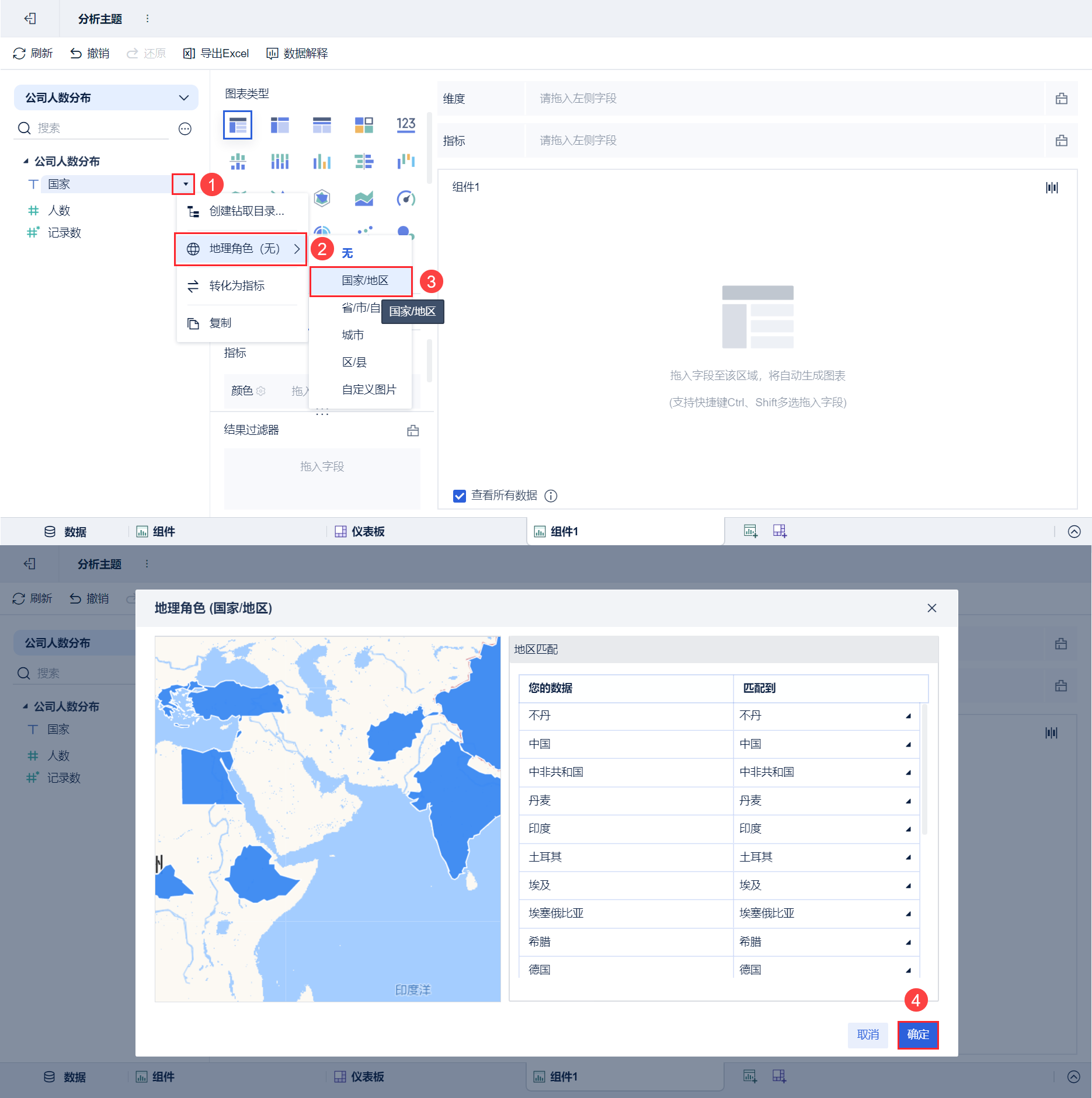Select 城市 in the geographic role submenu
The height and width of the screenshot is (1098, 1092).
(360, 335)
